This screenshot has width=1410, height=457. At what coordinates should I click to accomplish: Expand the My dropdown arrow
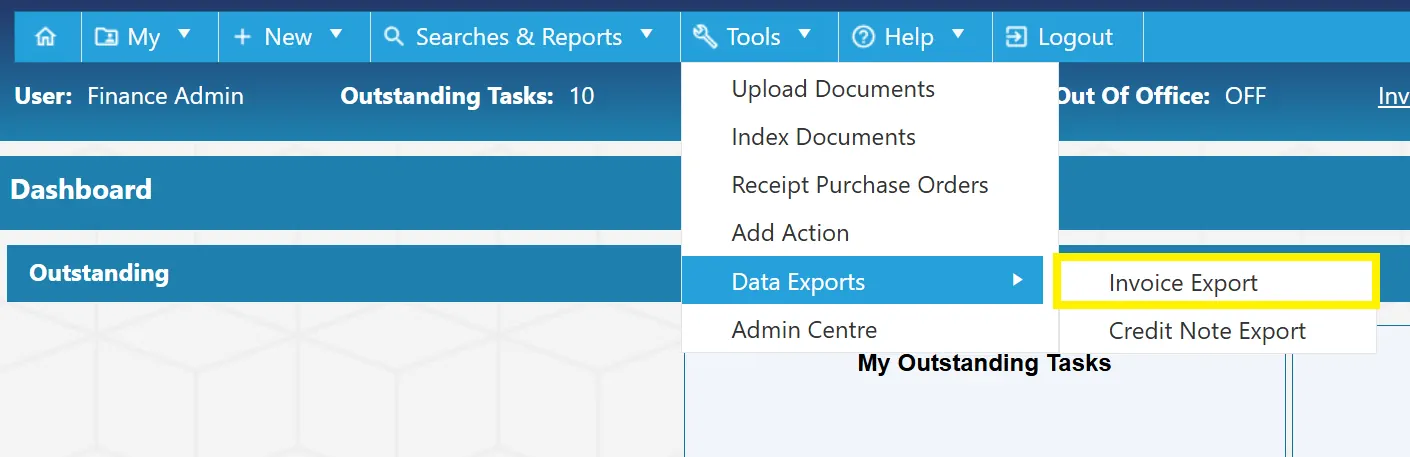[184, 34]
